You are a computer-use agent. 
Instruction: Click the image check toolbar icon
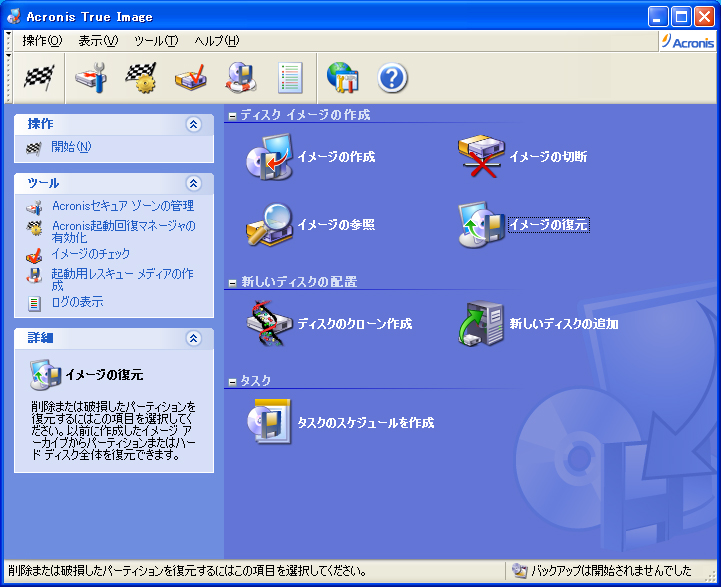coord(191,78)
